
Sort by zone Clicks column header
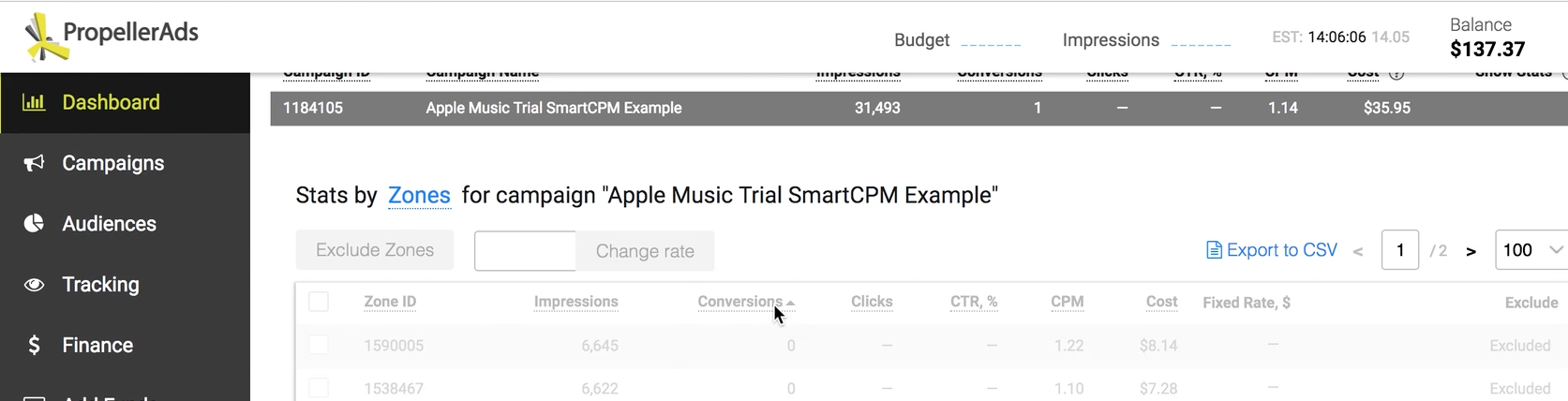pyautogui.click(x=872, y=302)
